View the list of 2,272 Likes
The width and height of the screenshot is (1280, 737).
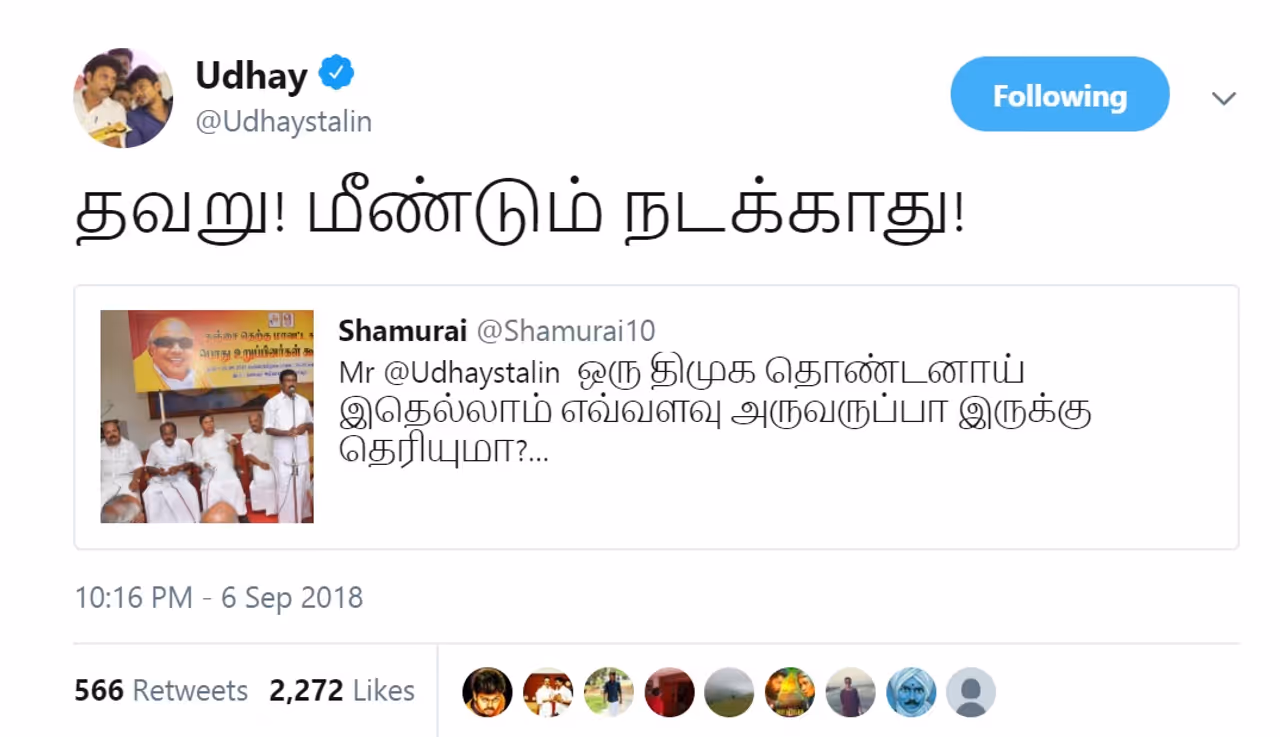342,691
